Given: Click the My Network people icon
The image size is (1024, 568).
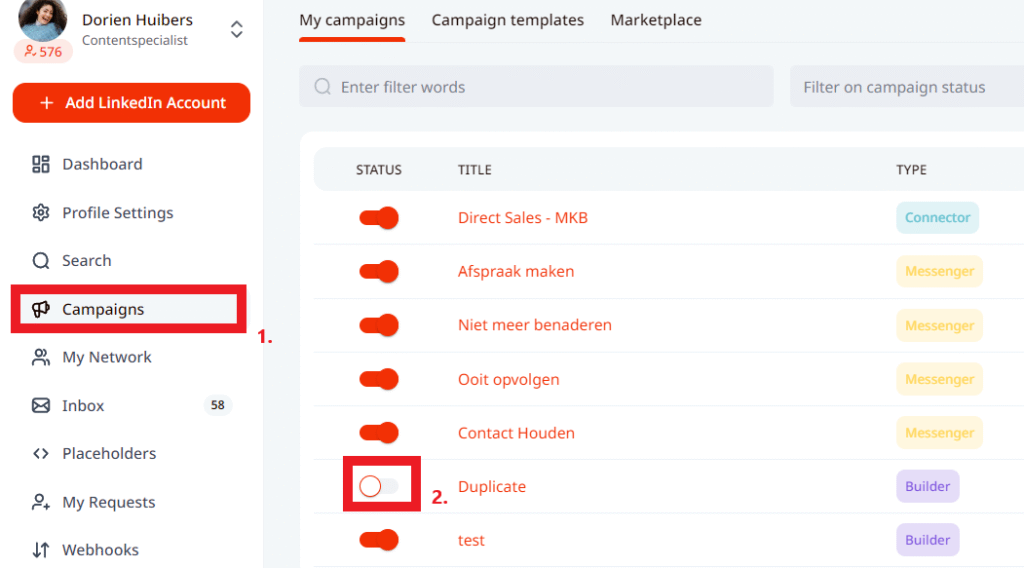Looking at the screenshot, I should point(41,357).
